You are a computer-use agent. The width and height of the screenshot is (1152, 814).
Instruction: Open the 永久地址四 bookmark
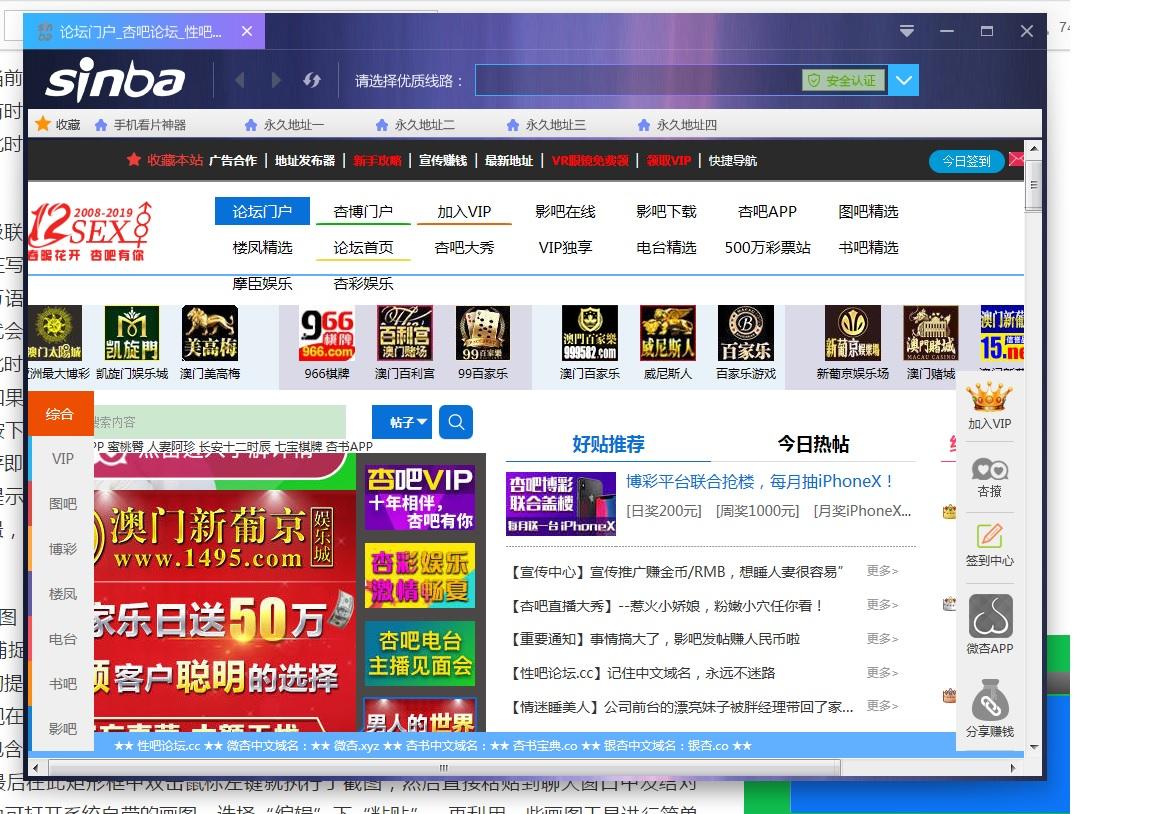click(x=677, y=125)
